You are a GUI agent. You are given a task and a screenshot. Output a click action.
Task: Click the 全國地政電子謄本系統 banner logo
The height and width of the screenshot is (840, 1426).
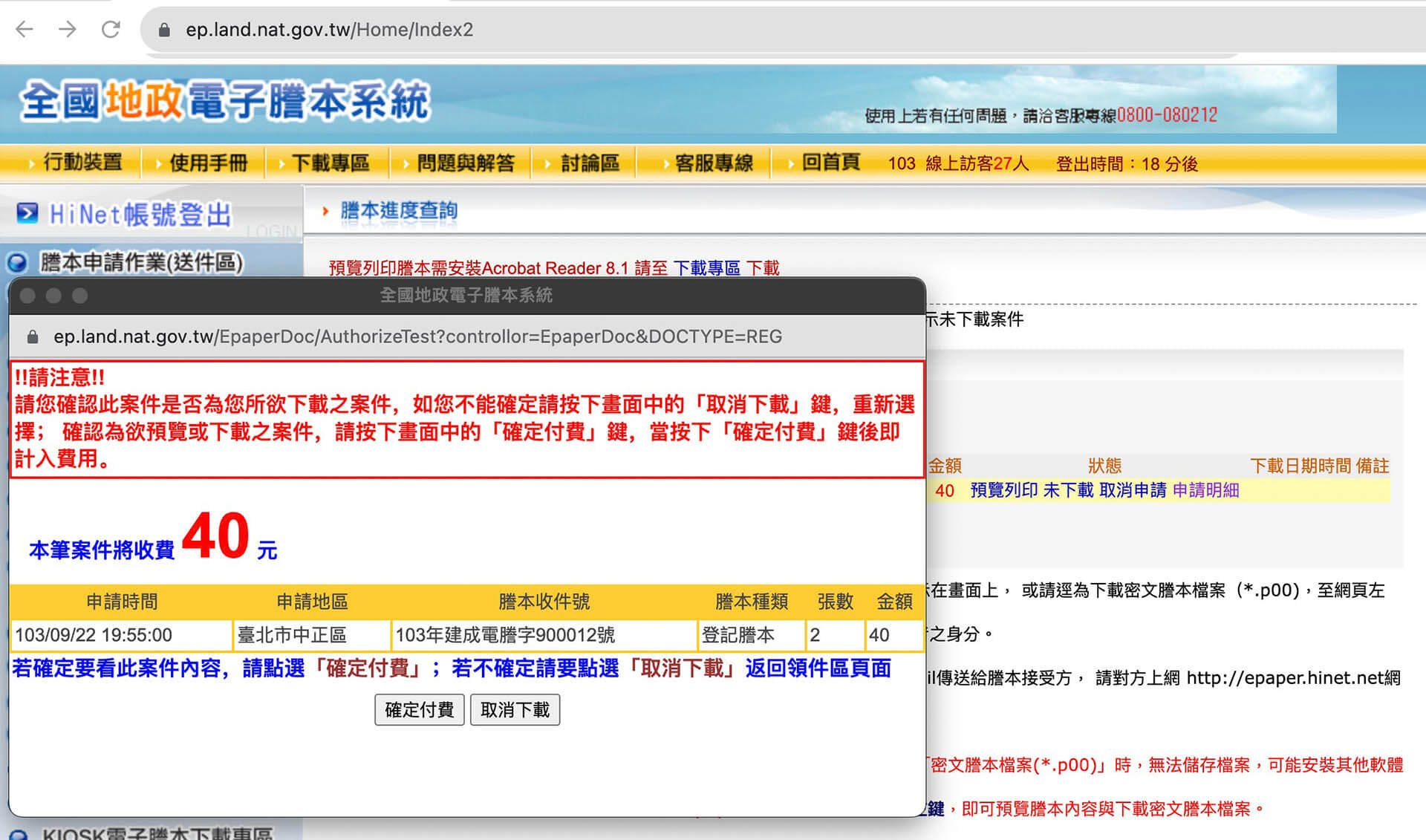pos(225,101)
